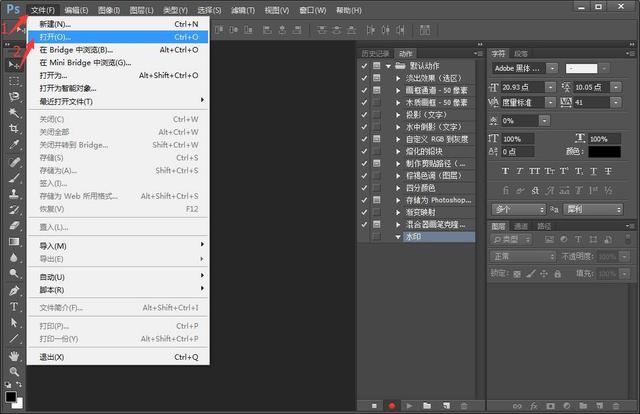Open the Adobe 黑体 font family dropdown
This screenshot has width=640, height=414.
(553, 69)
